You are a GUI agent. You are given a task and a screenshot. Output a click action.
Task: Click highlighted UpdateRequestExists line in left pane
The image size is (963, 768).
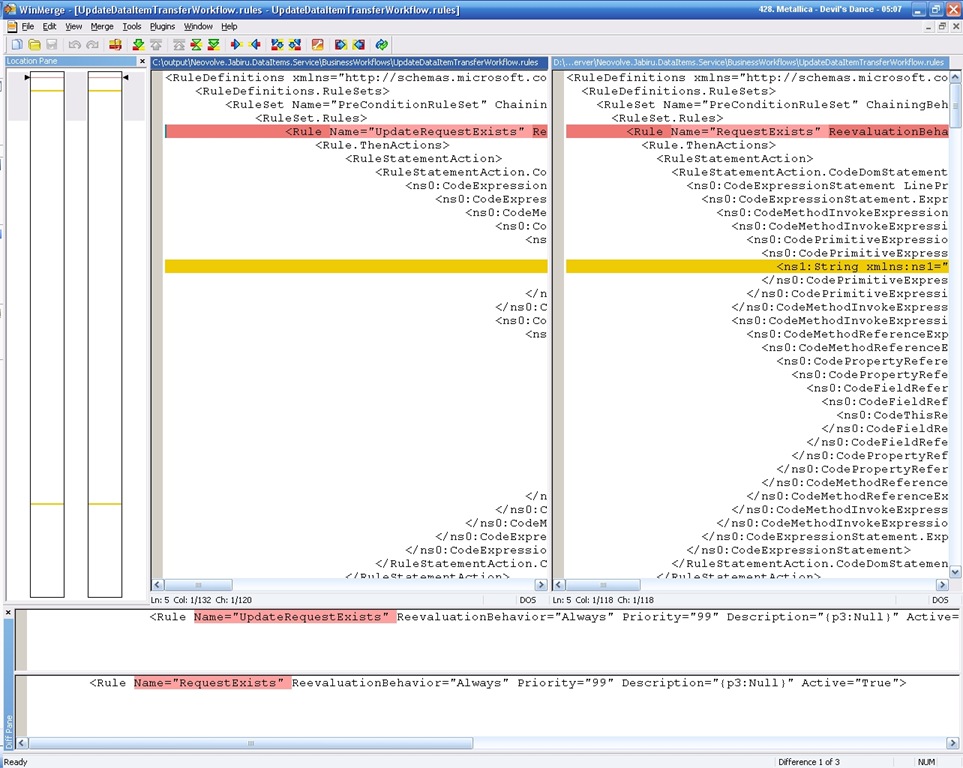[356, 131]
